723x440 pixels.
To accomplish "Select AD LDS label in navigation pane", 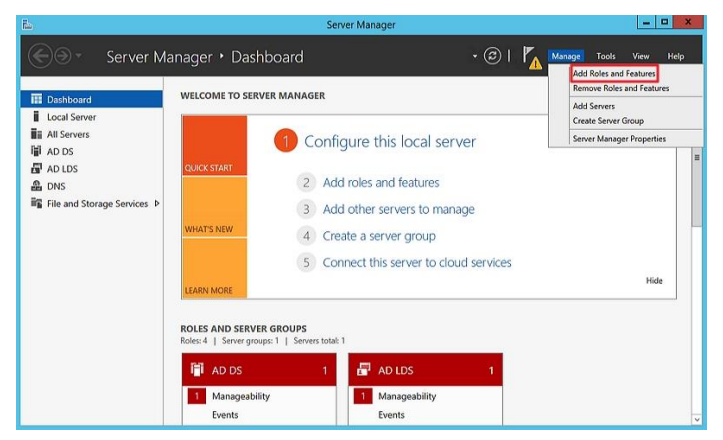I will pos(62,169).
